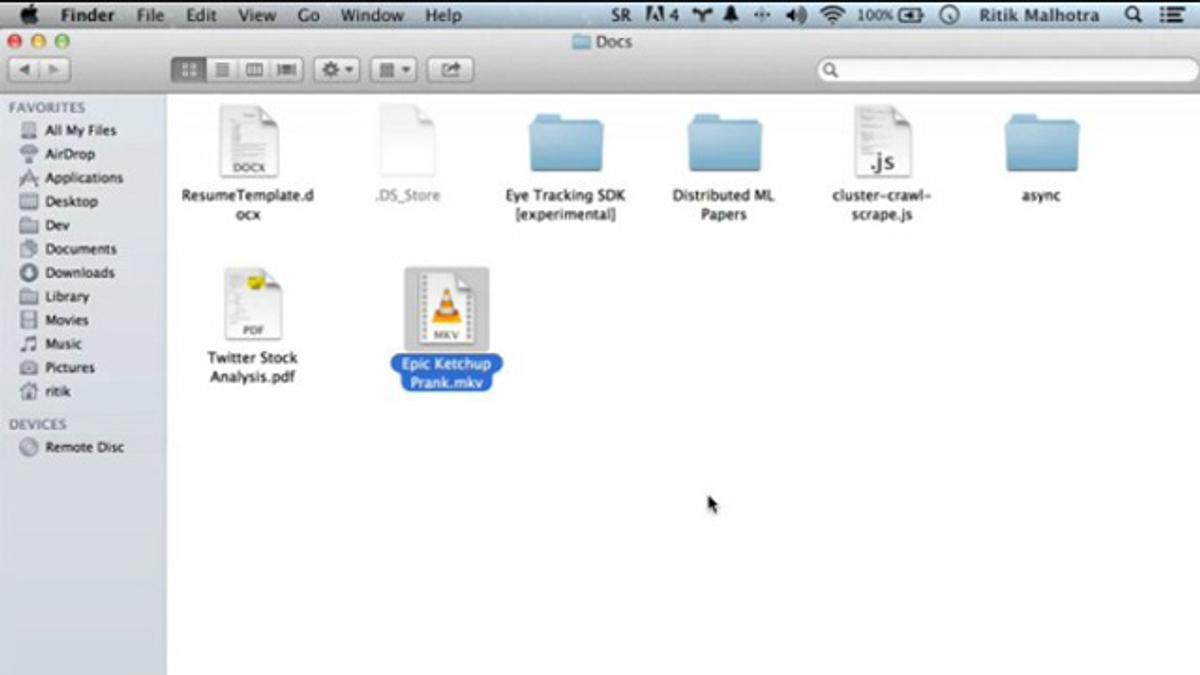The height and width of the screenshot is (675, 1200).
Task: Click the Share toolbar button
Action: coord(450,70)
